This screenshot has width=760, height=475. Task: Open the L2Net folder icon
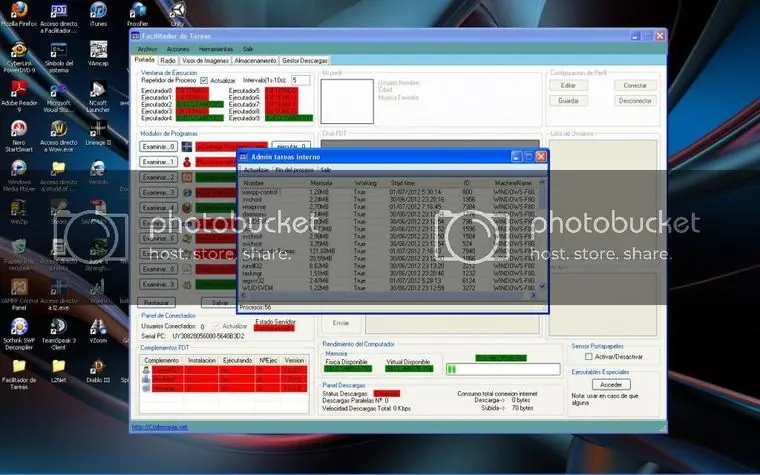59,371
